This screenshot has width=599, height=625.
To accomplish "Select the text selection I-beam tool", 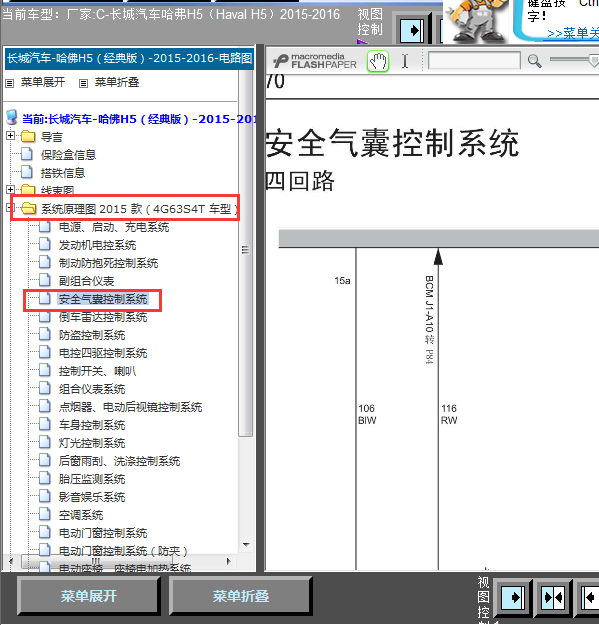I will pos(405,61).
